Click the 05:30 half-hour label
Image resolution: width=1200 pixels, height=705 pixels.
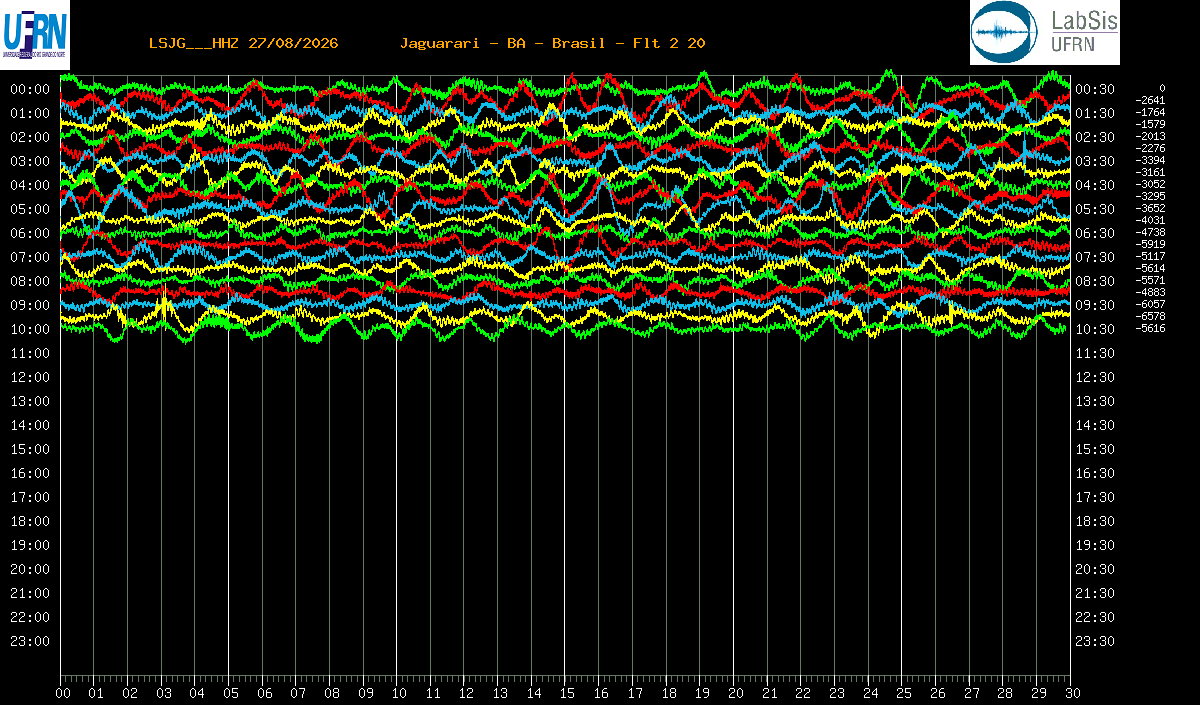tap(1095, 209)
